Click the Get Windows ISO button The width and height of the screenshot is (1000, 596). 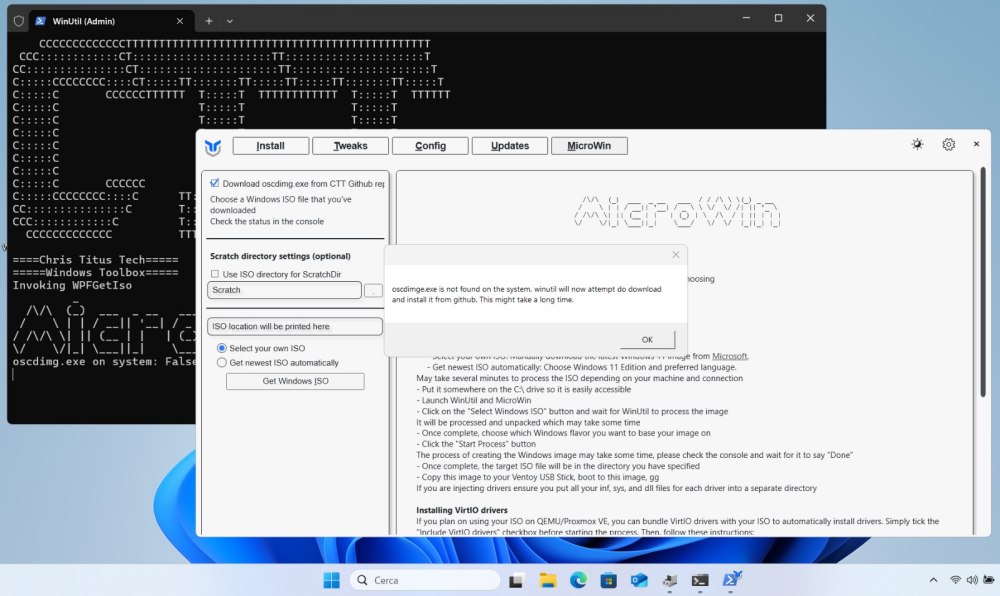point(295,381)
